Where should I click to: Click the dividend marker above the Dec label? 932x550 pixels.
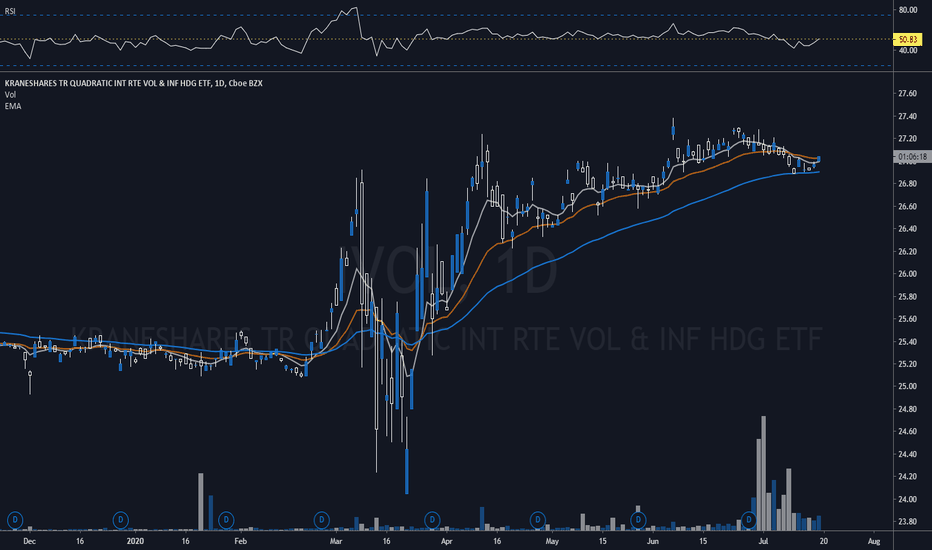point(15,520)
